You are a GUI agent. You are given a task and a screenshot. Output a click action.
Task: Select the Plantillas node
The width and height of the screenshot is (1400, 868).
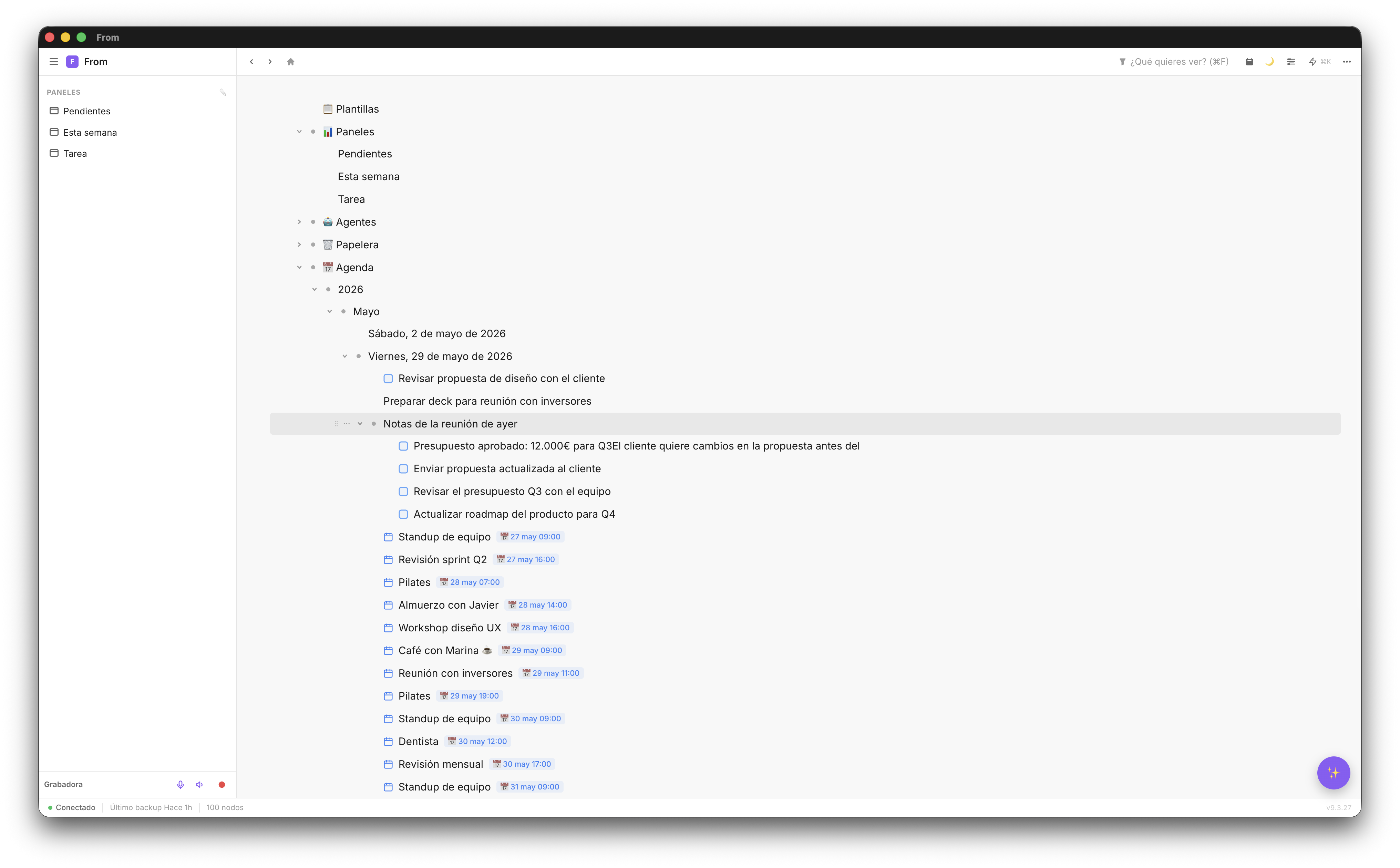coord(357,109)
